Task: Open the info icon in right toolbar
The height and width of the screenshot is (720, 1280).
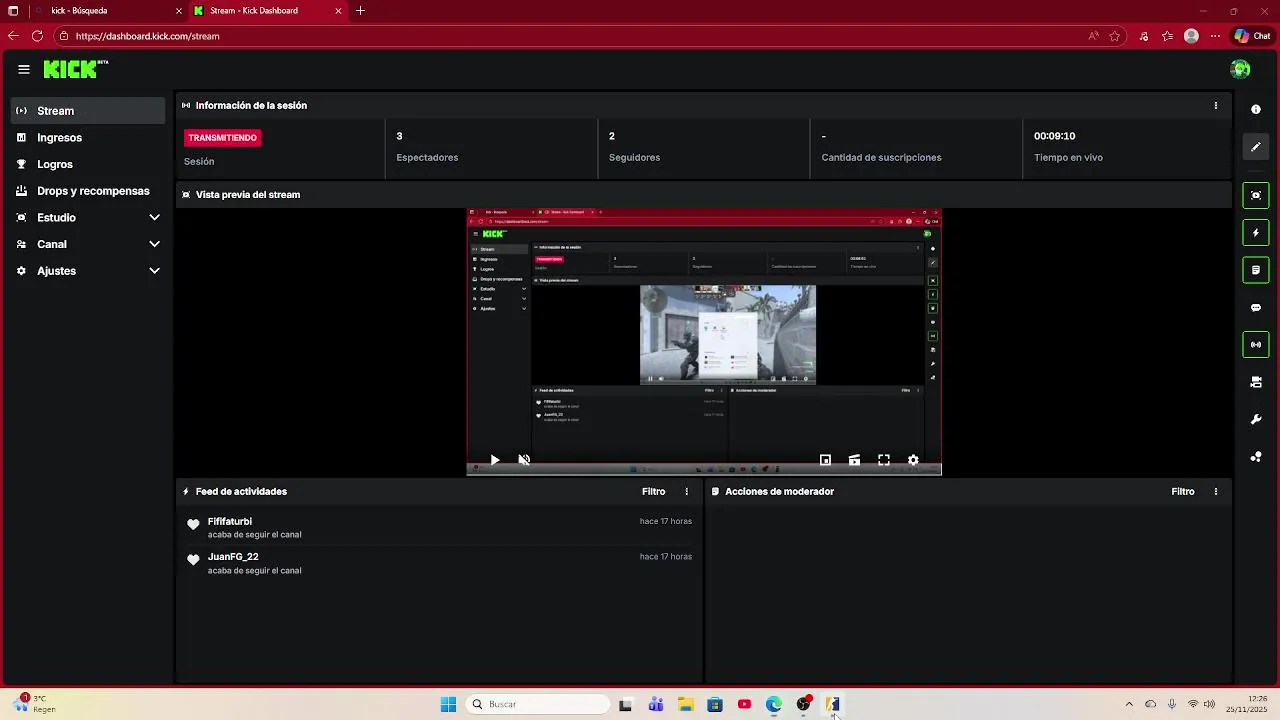Action: point(1256,109)
